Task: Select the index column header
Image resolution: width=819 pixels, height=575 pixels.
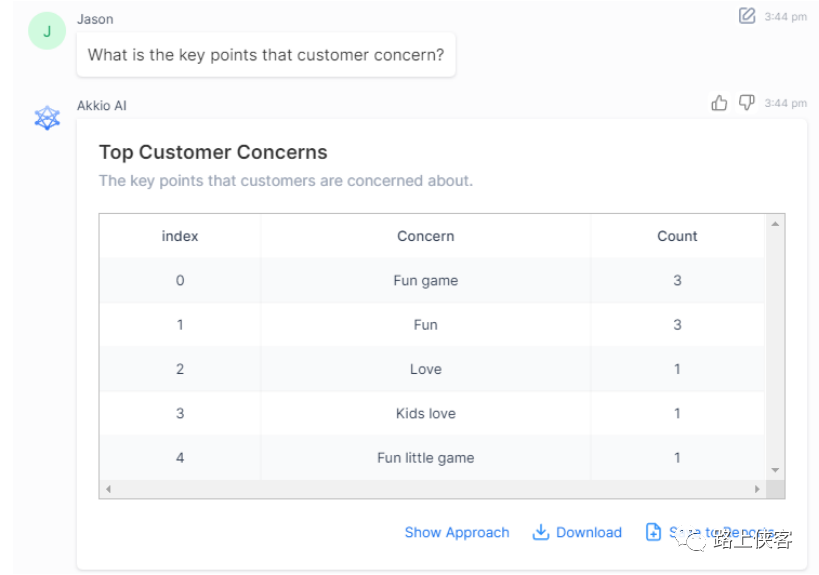Action: 180,236
